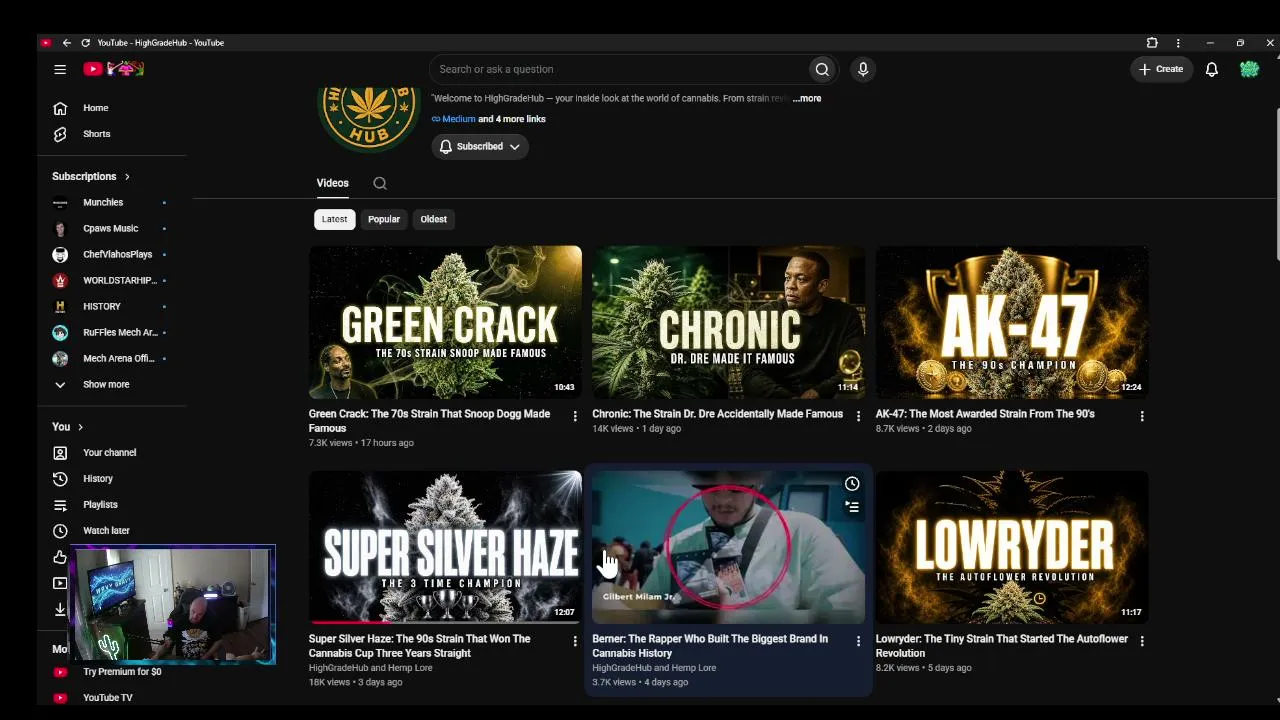Image resolution: width=1280 pixels, height=720 pixels.
Task: Click the Create button
Action: pos(1161,69)
